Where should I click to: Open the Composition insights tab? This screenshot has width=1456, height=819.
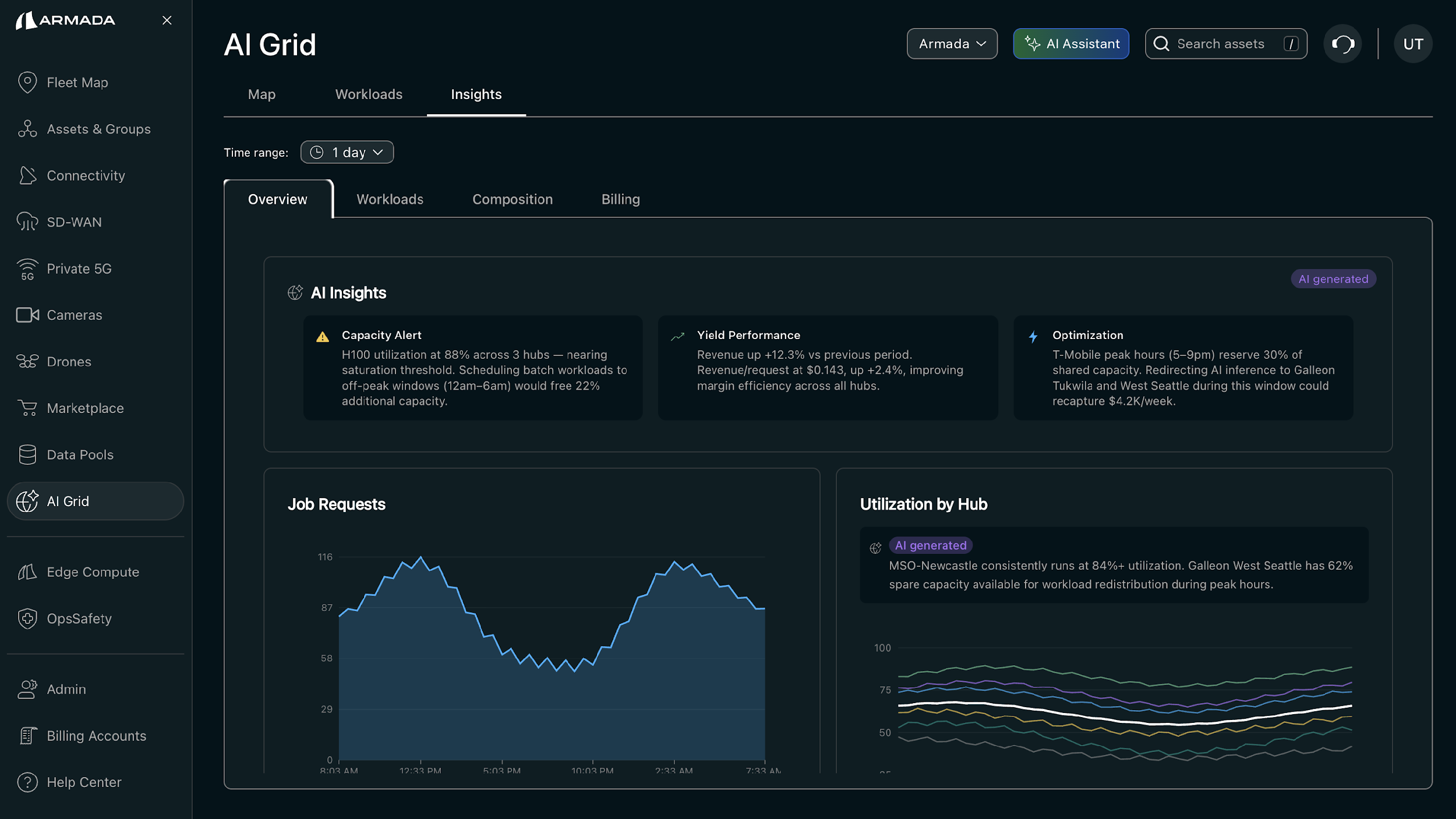coord(512,199)
